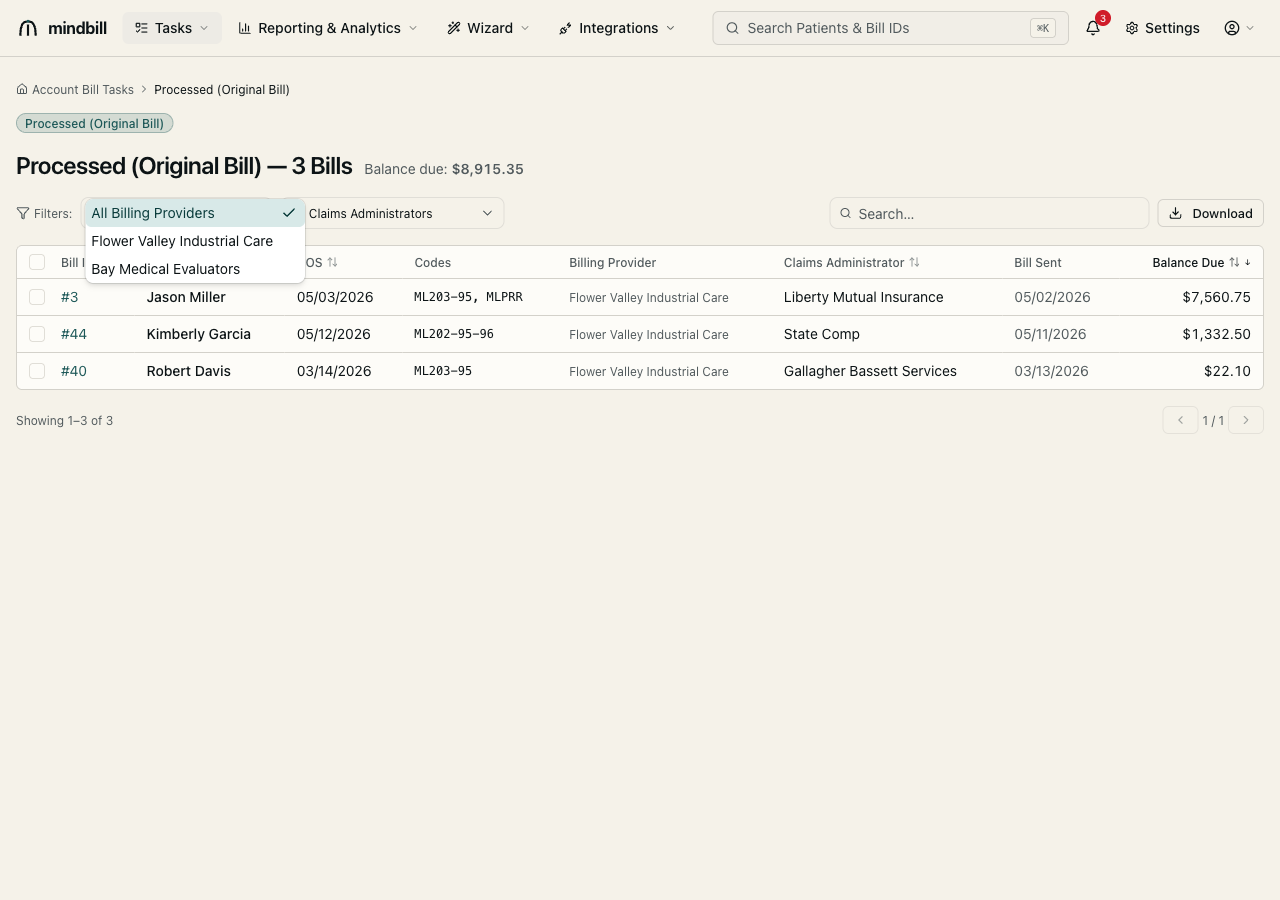Click Gallagher Bassett Services cell

[870, 371]
